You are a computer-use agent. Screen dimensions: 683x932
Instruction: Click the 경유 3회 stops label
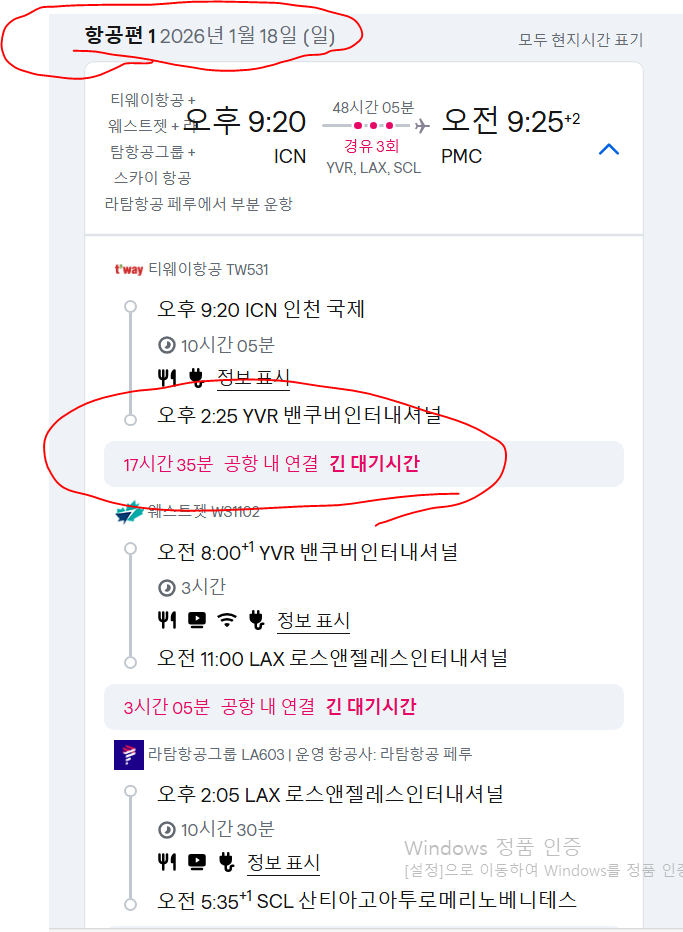pos(372,146)
